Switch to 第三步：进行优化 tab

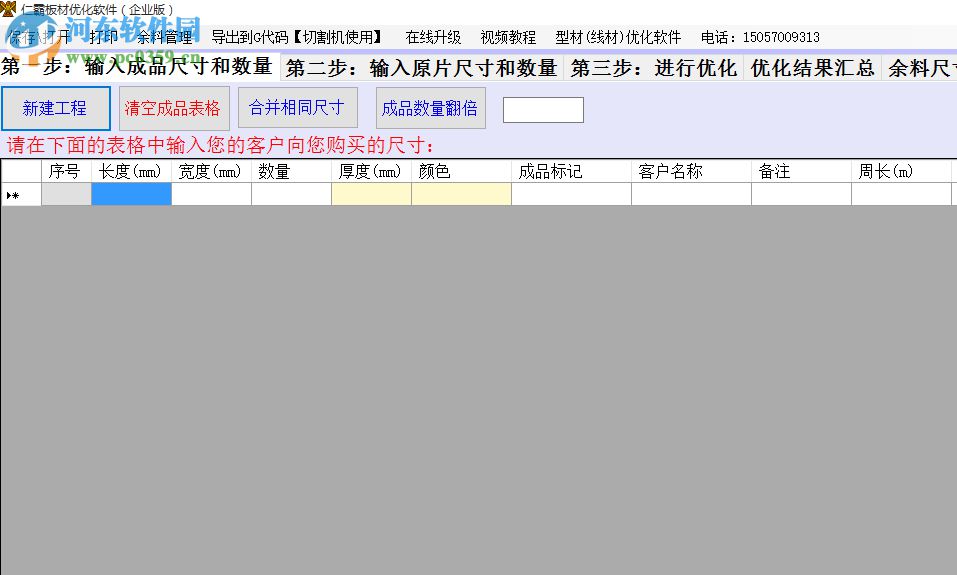pyautogui.click(x=654, y=68)
